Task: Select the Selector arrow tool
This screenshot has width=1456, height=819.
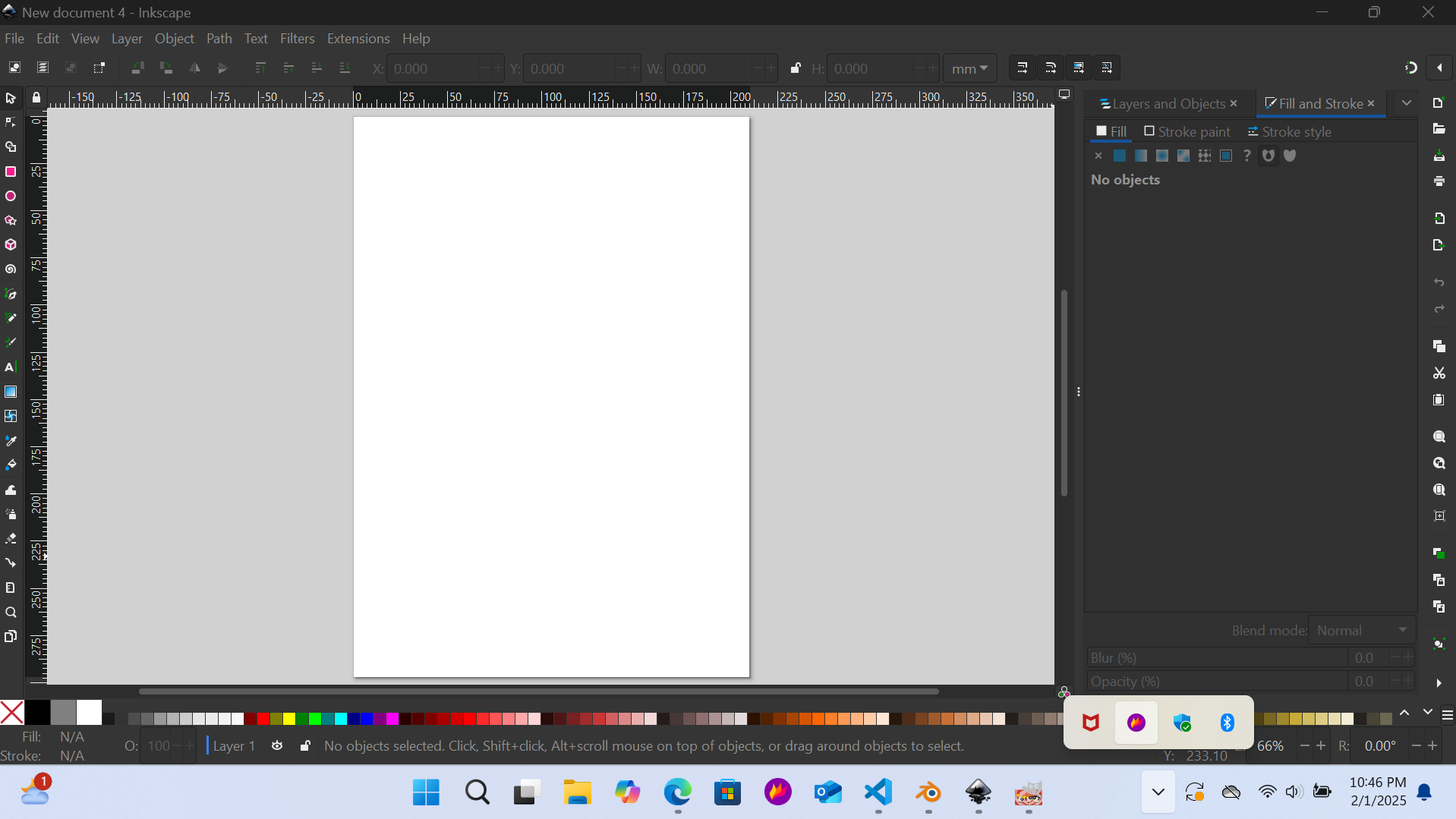Action: (11, 99)
